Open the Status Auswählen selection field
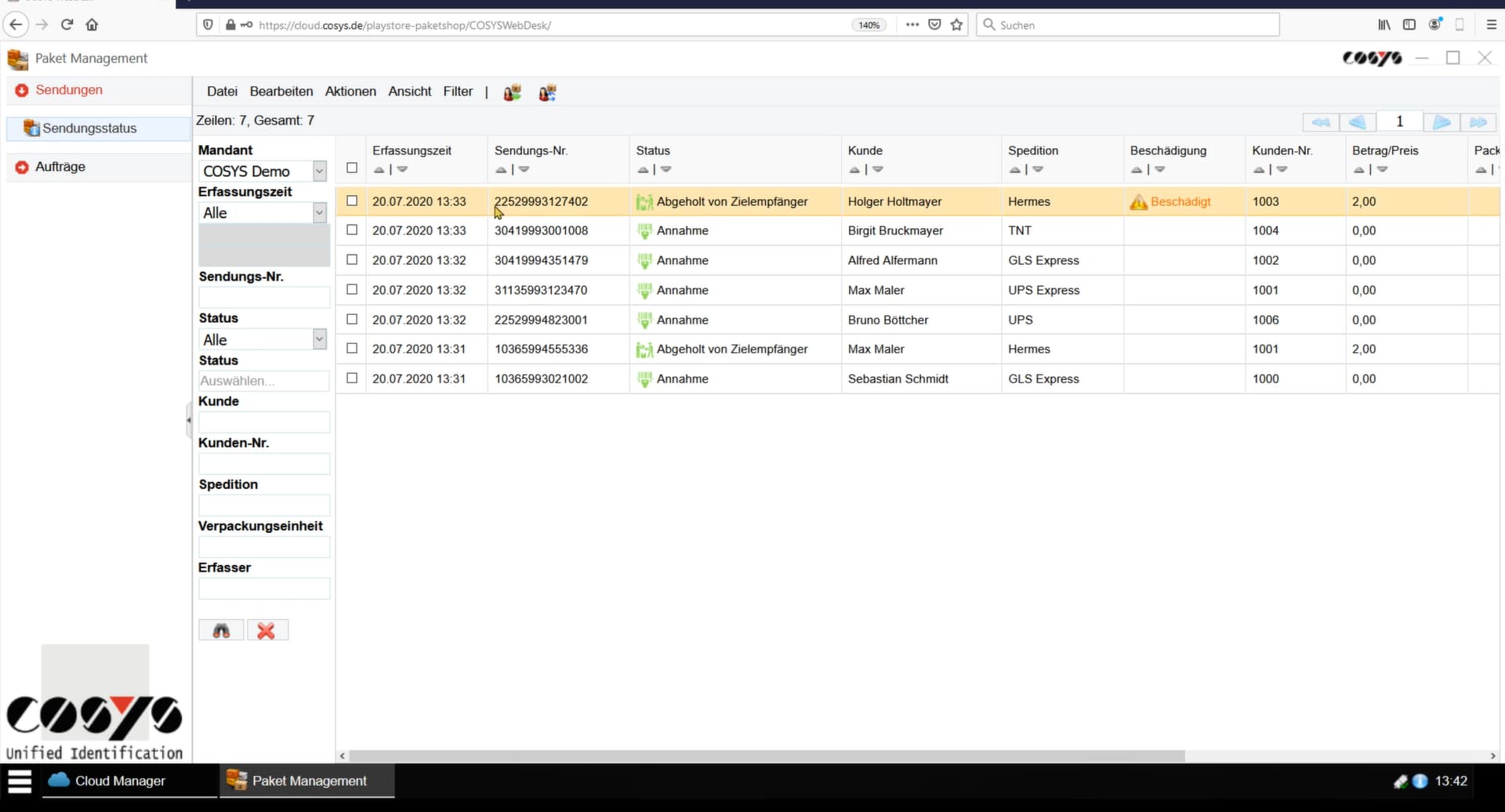Viewport: 1505px width, 812px height. pyautogui.click(x=263, y=381)
